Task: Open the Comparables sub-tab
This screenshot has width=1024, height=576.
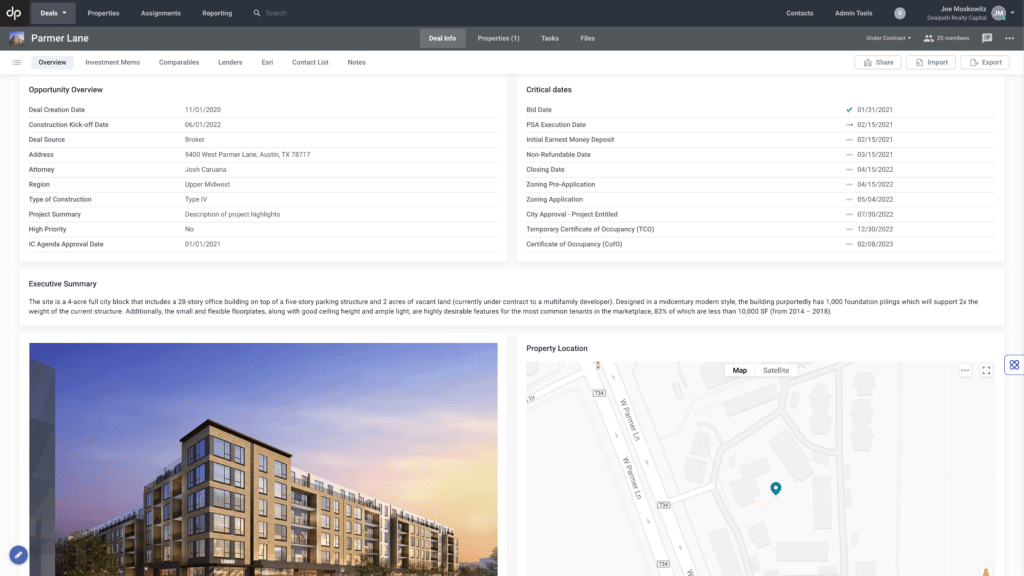Action: [x=179, y=63]
